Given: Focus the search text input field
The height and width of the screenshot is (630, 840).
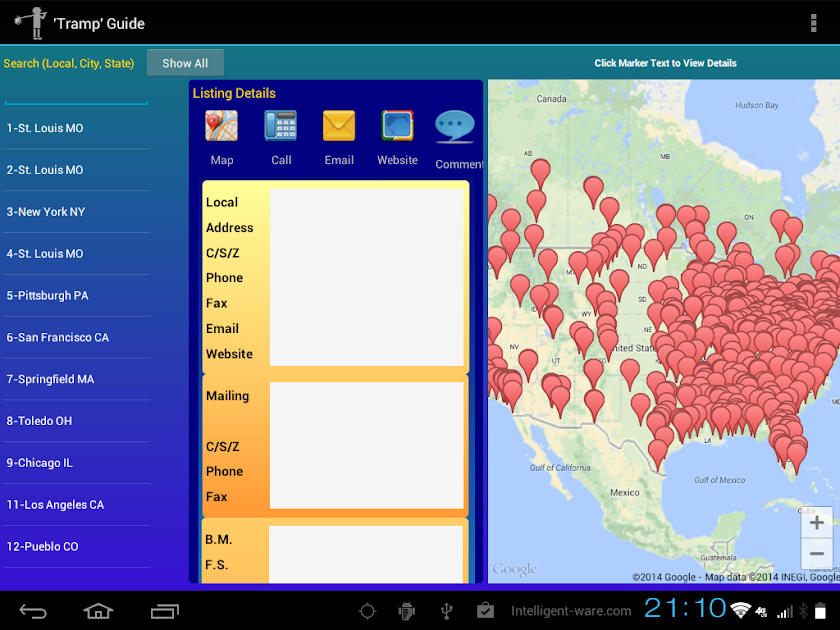Looking at the screenshot, I should tap(76, 94).
